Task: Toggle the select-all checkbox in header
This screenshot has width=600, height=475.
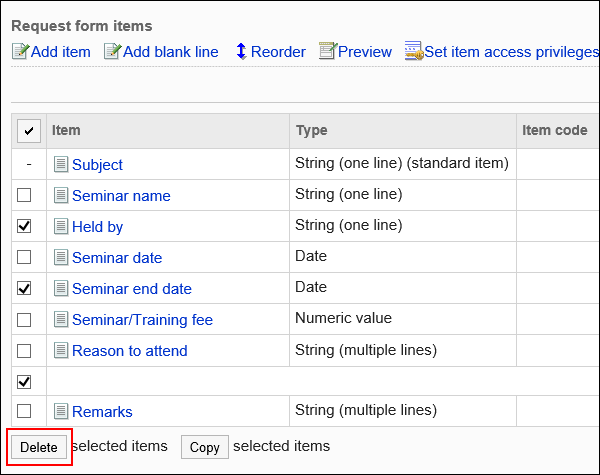Action: click(29, 131)
